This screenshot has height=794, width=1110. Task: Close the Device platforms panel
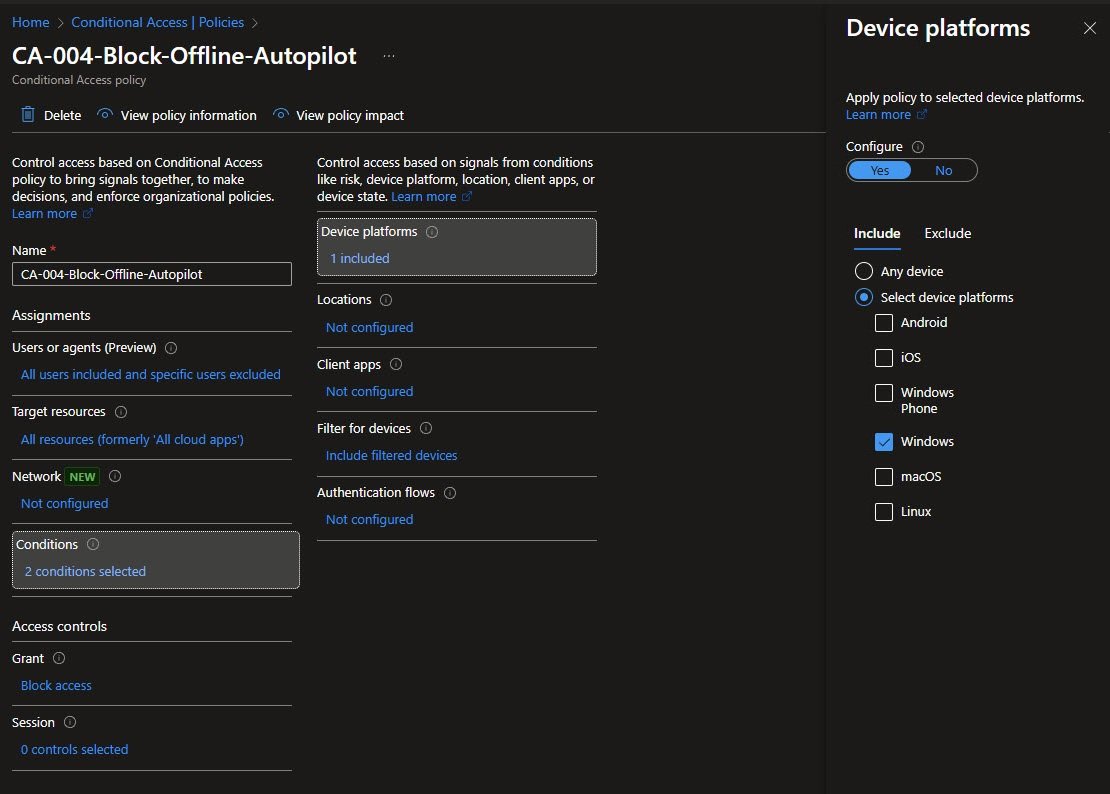pyautogui.click(x=1090, y=29)
